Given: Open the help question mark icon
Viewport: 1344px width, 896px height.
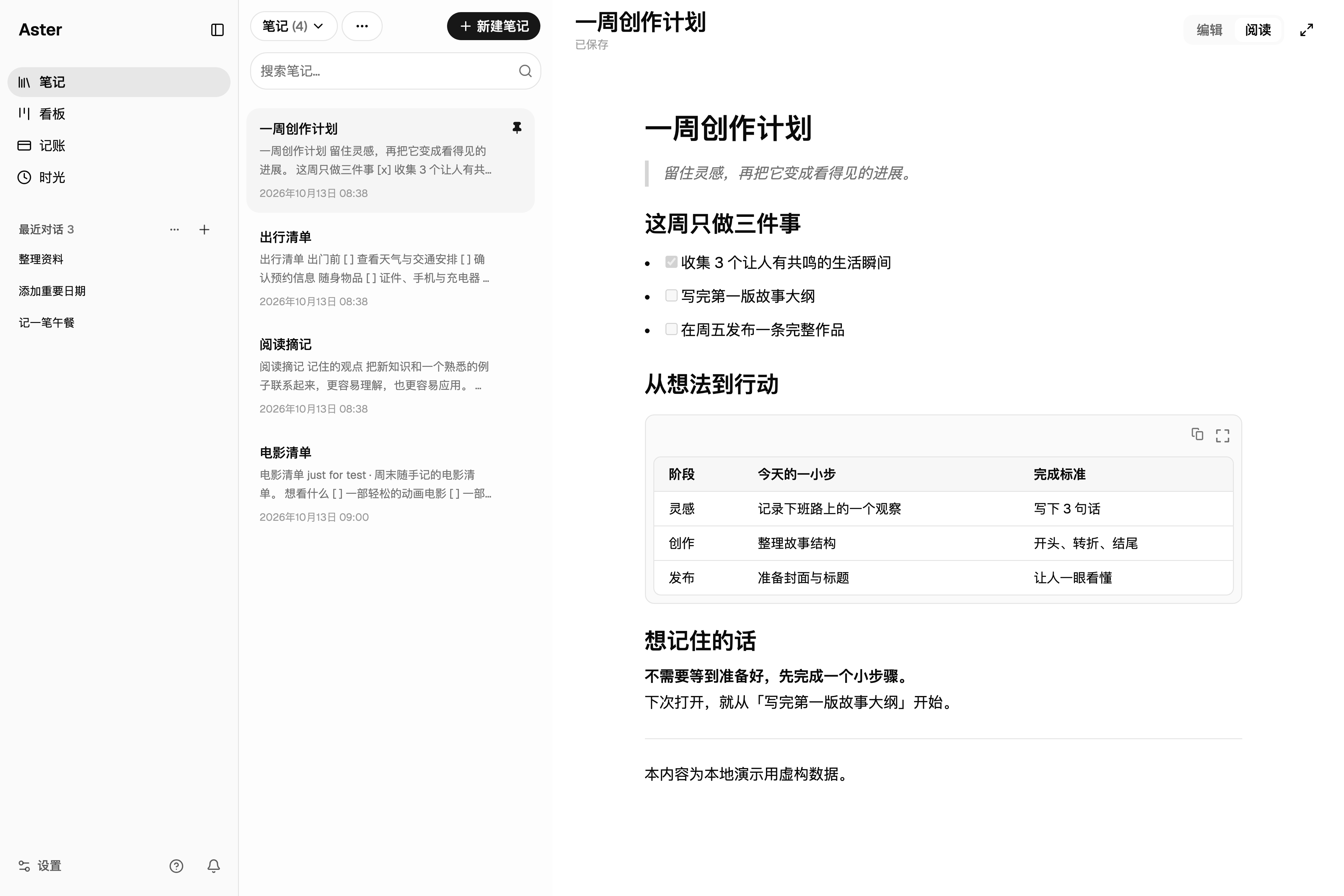Looking at the screenshot, I should click(x=177, y=866).
